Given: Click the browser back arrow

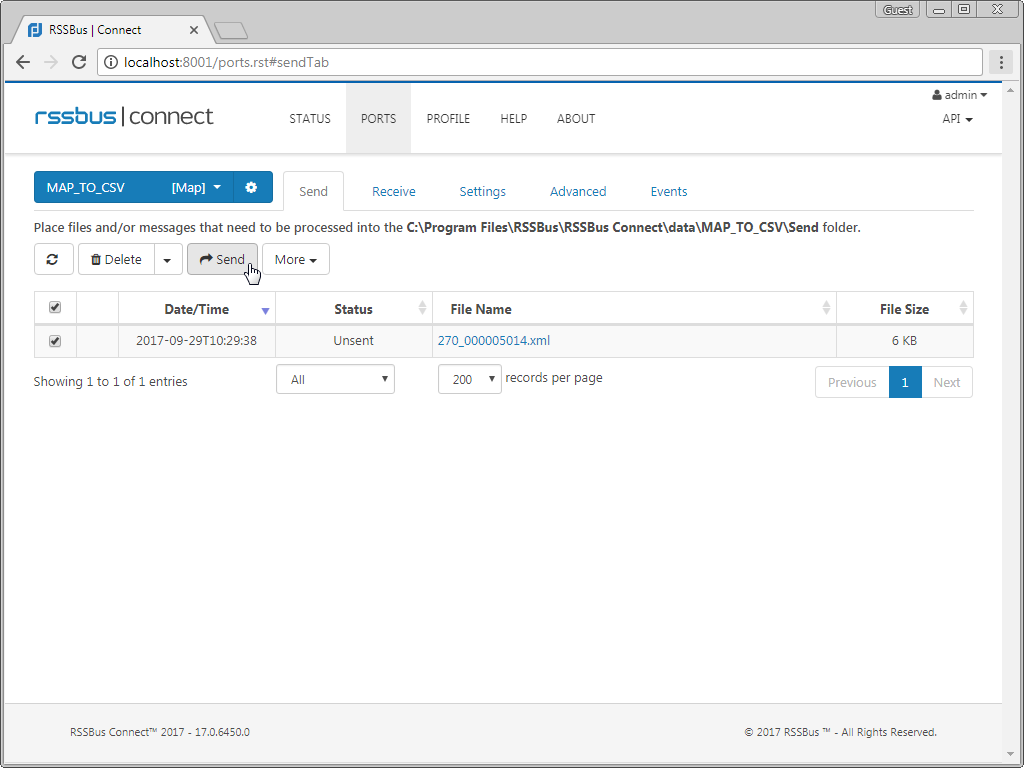Looking at the screenshot, I should 23,62.
